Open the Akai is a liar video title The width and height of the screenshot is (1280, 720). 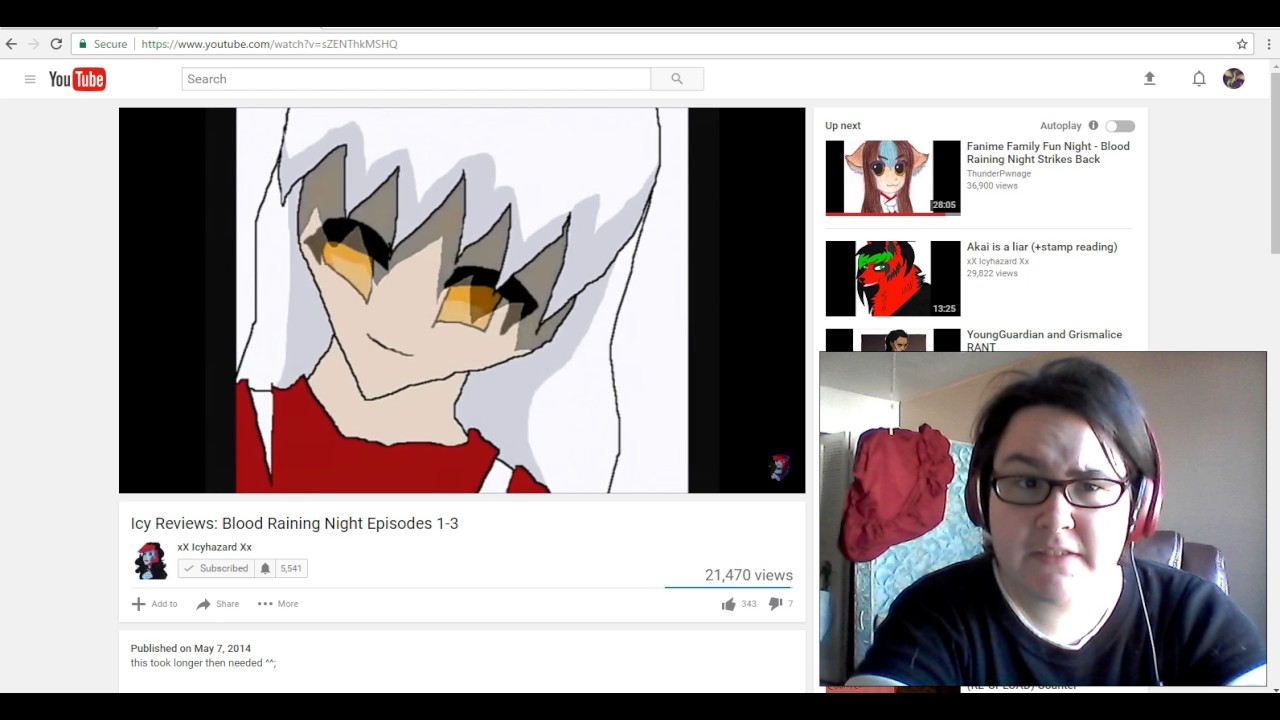pyautogui.click(x=1041, y=247)
